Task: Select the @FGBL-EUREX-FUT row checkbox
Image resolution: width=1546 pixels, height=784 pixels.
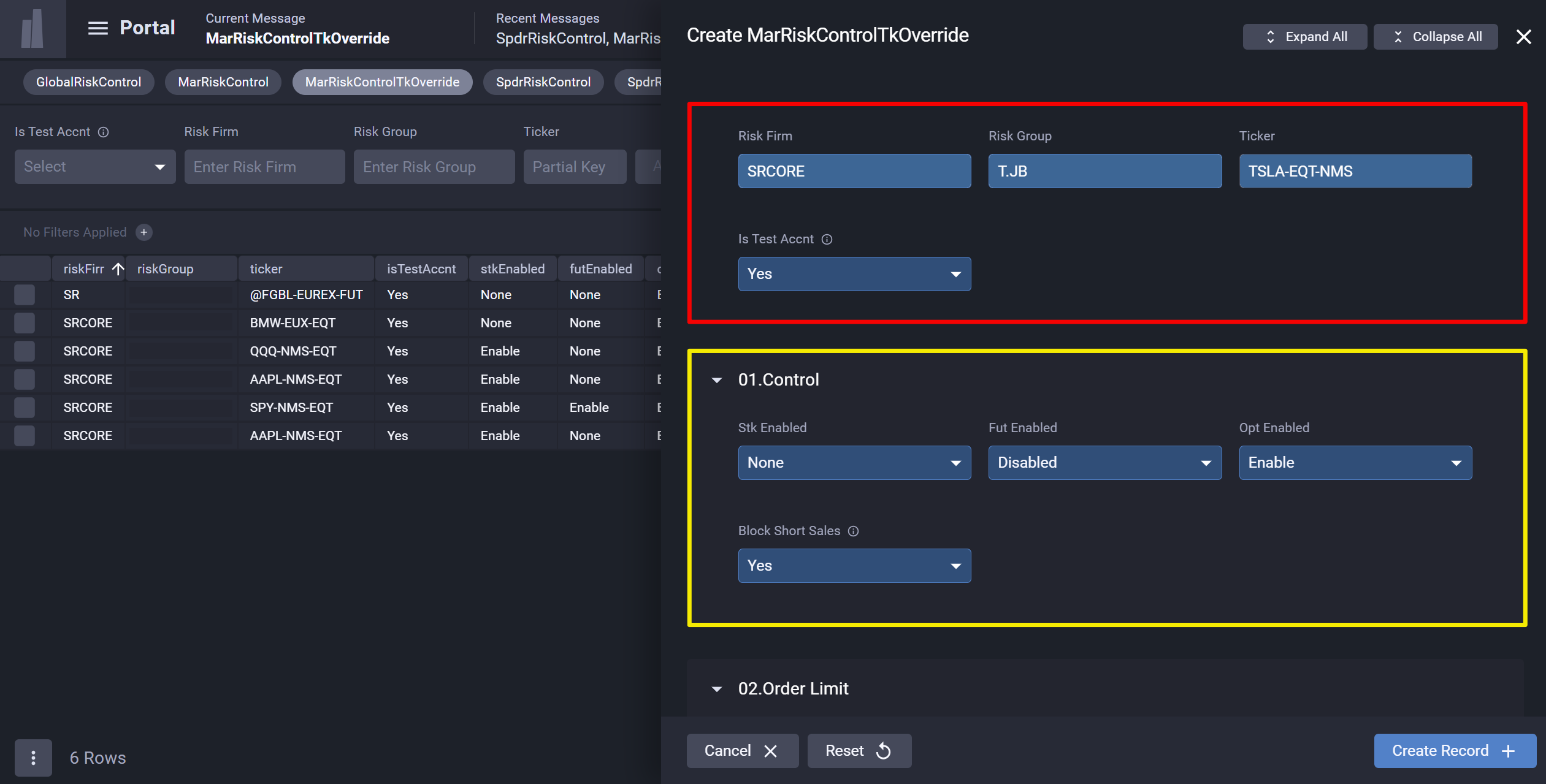Action: click(x=25, y=294)
